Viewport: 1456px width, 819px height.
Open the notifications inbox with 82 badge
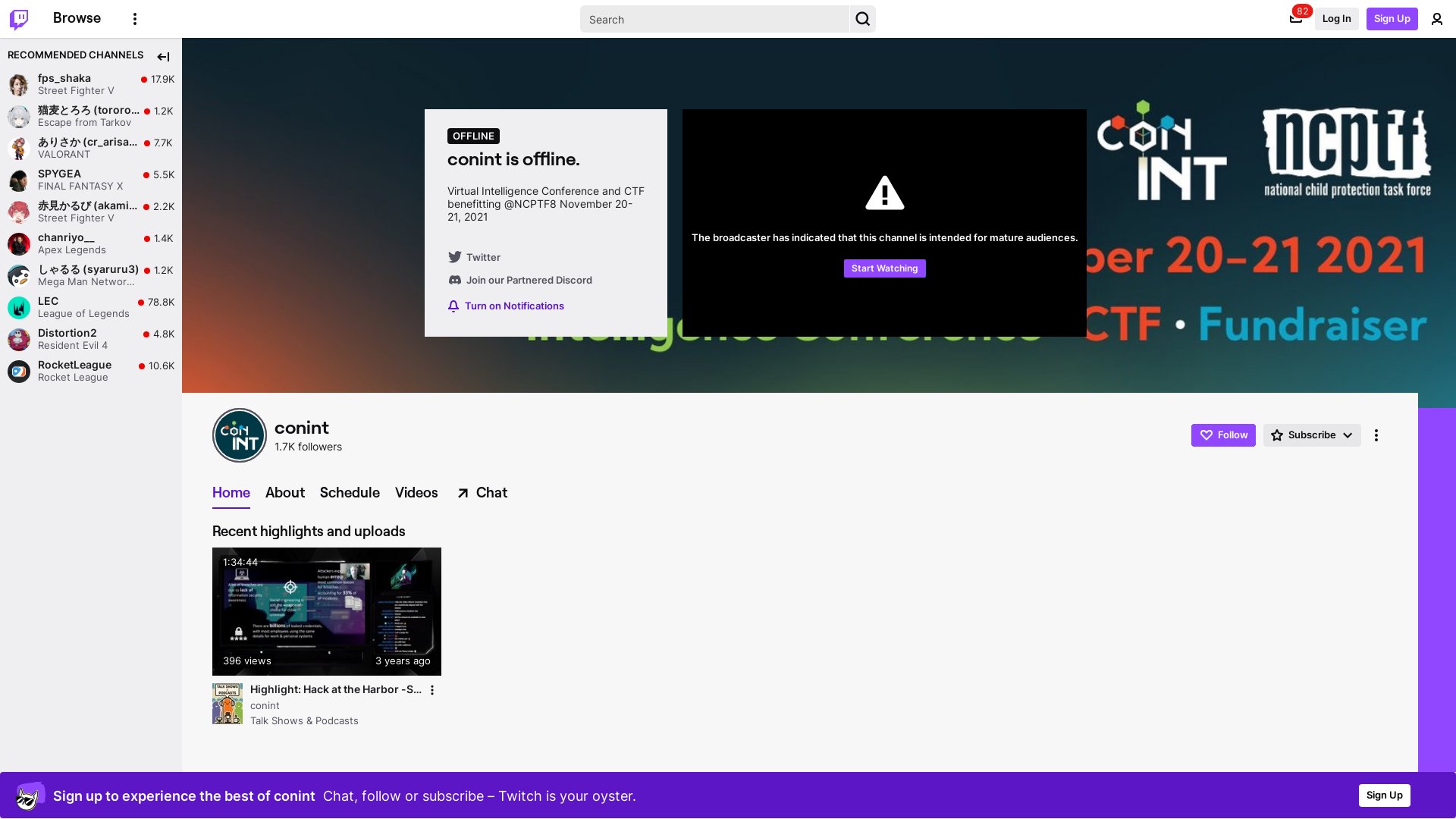(1296, 19)
